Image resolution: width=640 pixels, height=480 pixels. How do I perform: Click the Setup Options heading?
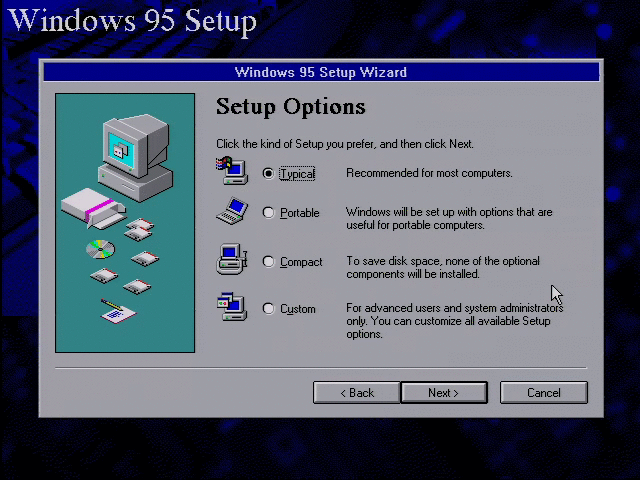[x=291, y=107]
